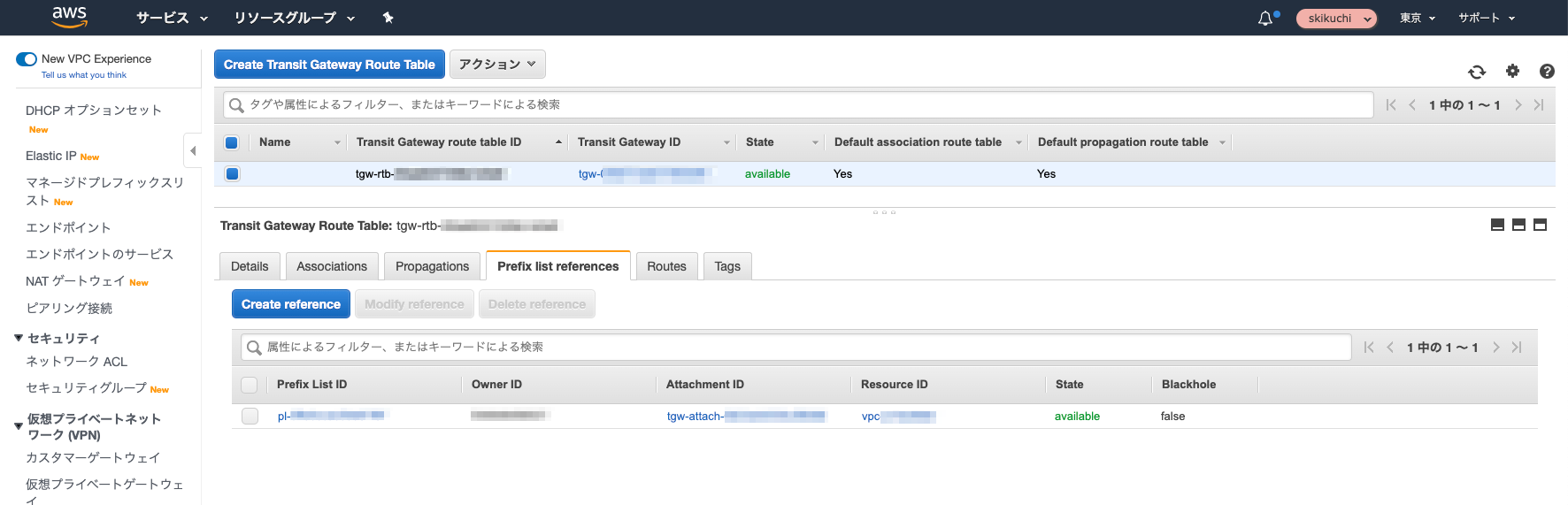Collapse the left sidebar with arrow handle
This screenshot has width=1568, height=505.
click(x=193, y=150)
